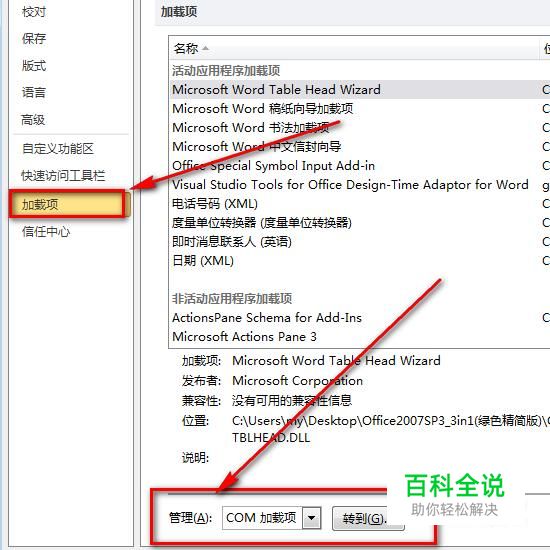550x550 pixels.
Task: Select the 电话号码 (XML) add-in
Action: pyautogui.click(x=359, y=203)
